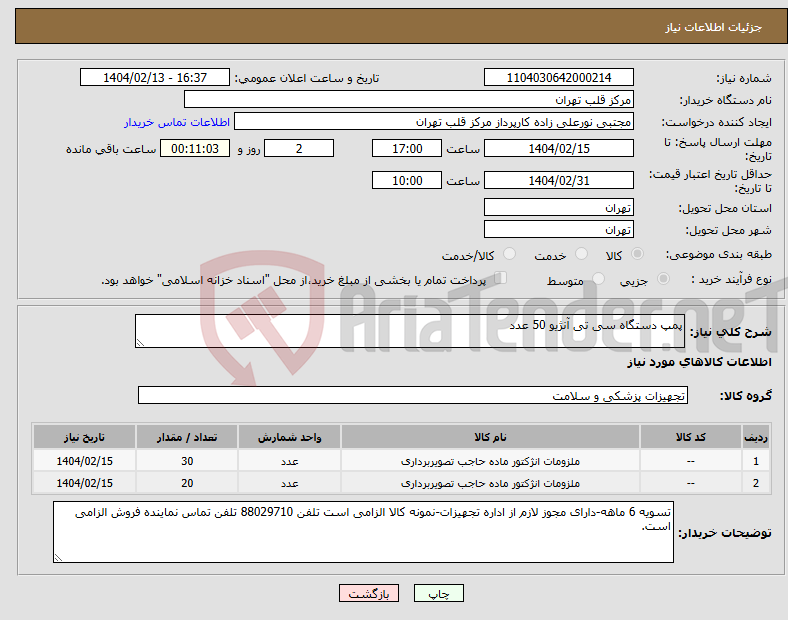Image resolution: width=788 pixels, height=620 pixels.
Task: Click row 1 unit cell عدد
Action: click(290, 461)
